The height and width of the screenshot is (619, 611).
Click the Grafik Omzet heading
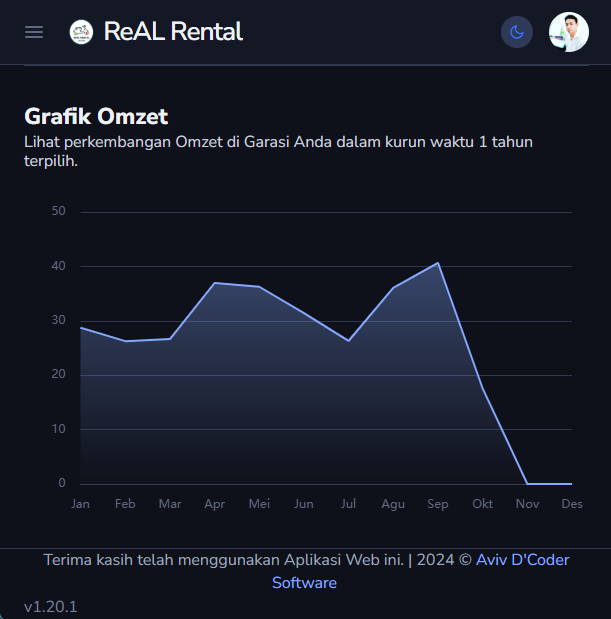(x=96, y=116)
